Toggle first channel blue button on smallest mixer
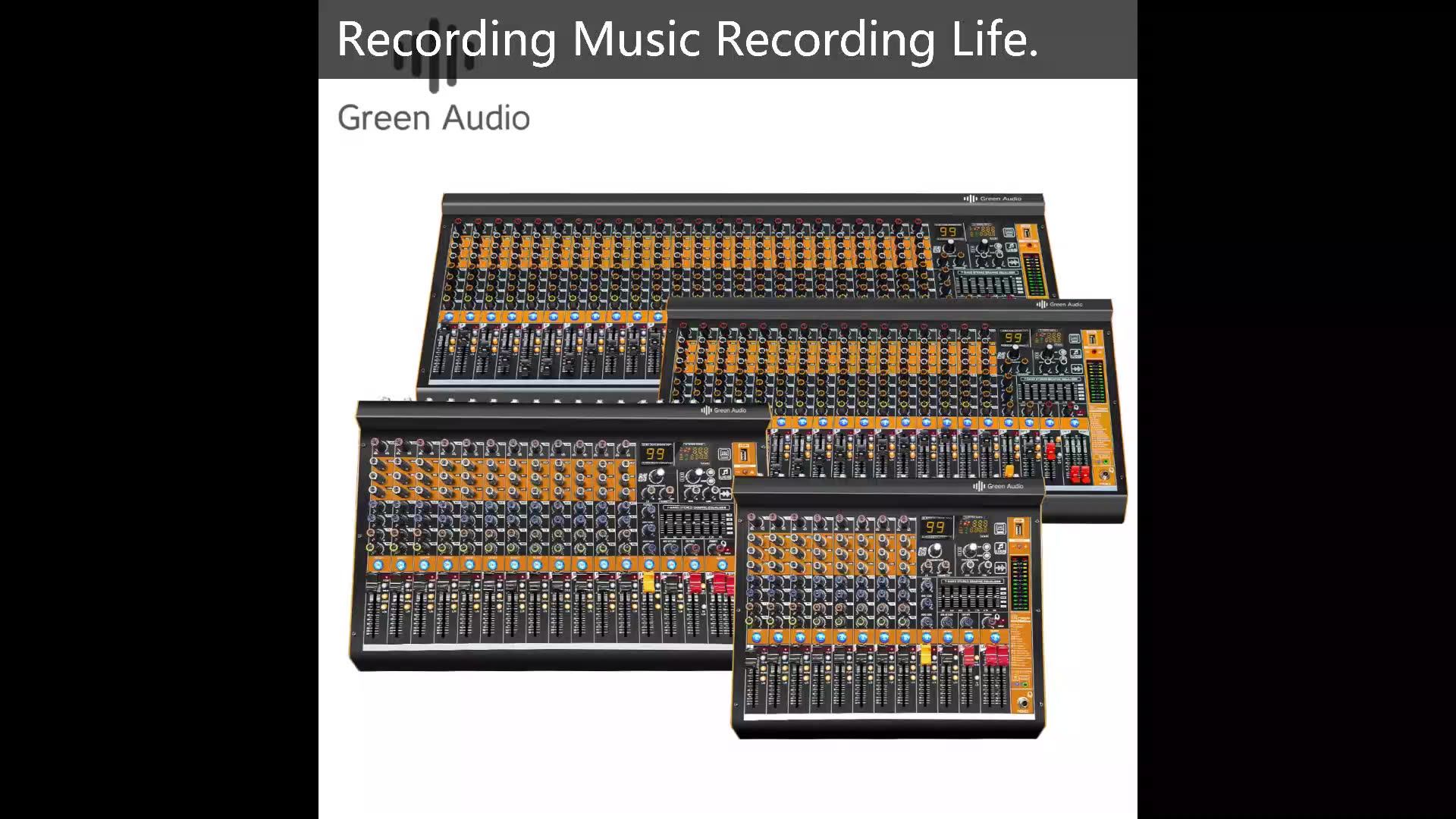 [757, 638]
